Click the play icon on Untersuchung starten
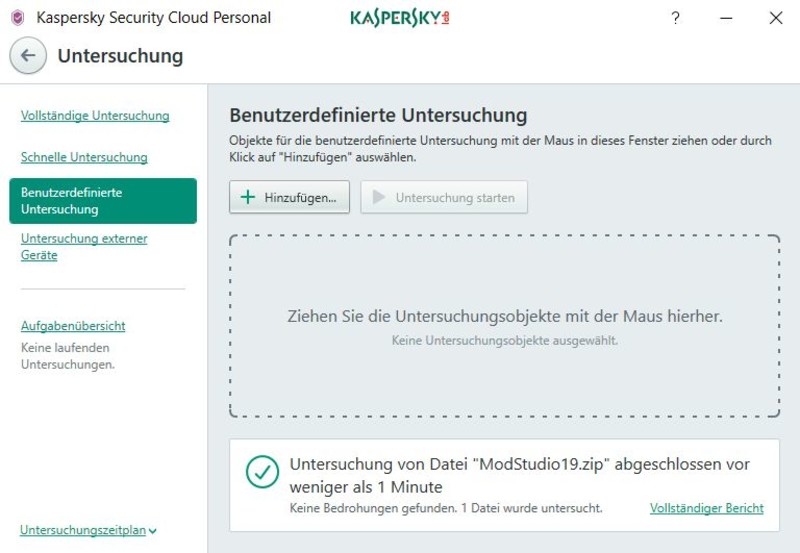800x553 pixels. (x=378, y=197)
